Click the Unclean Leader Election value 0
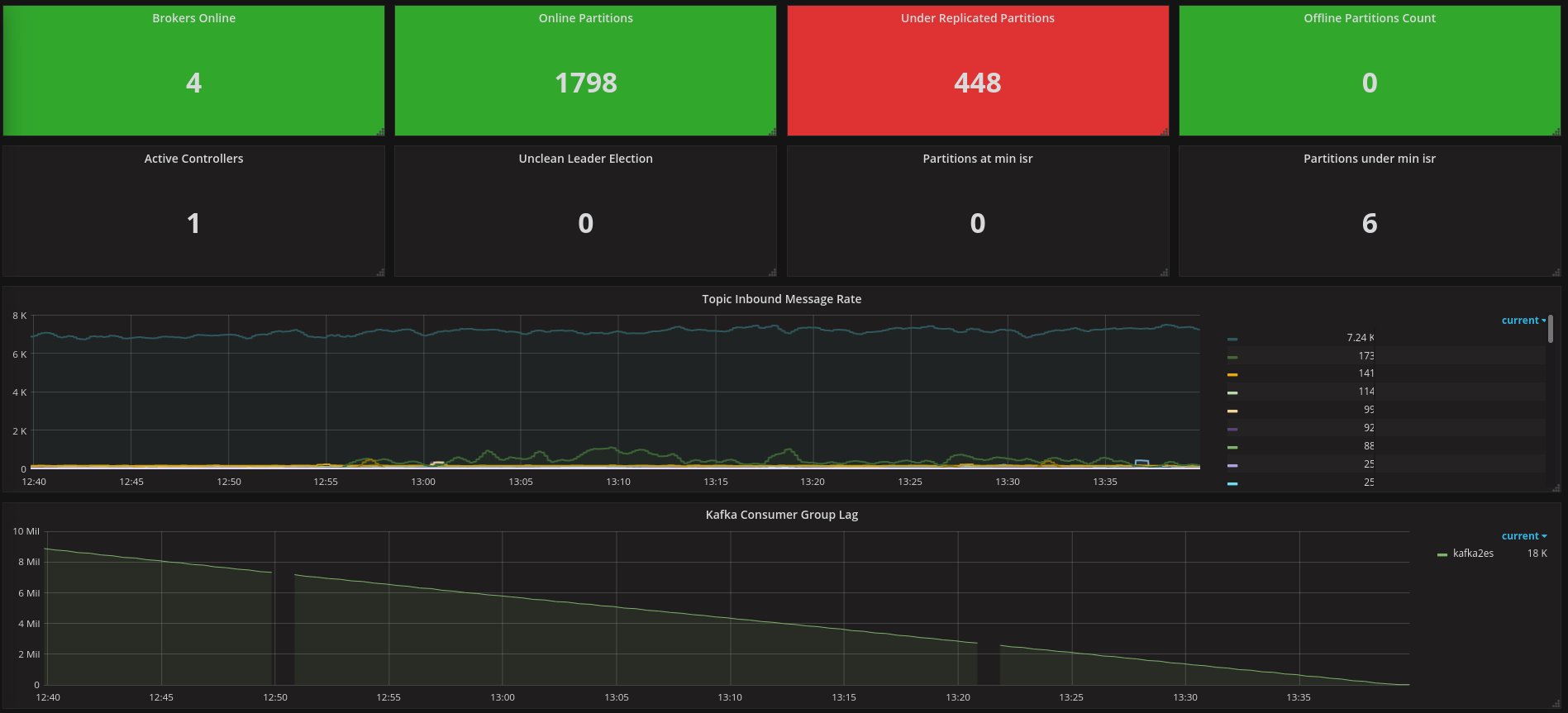This screenshot has width=1568, height=713. click(x=585, y=223)
